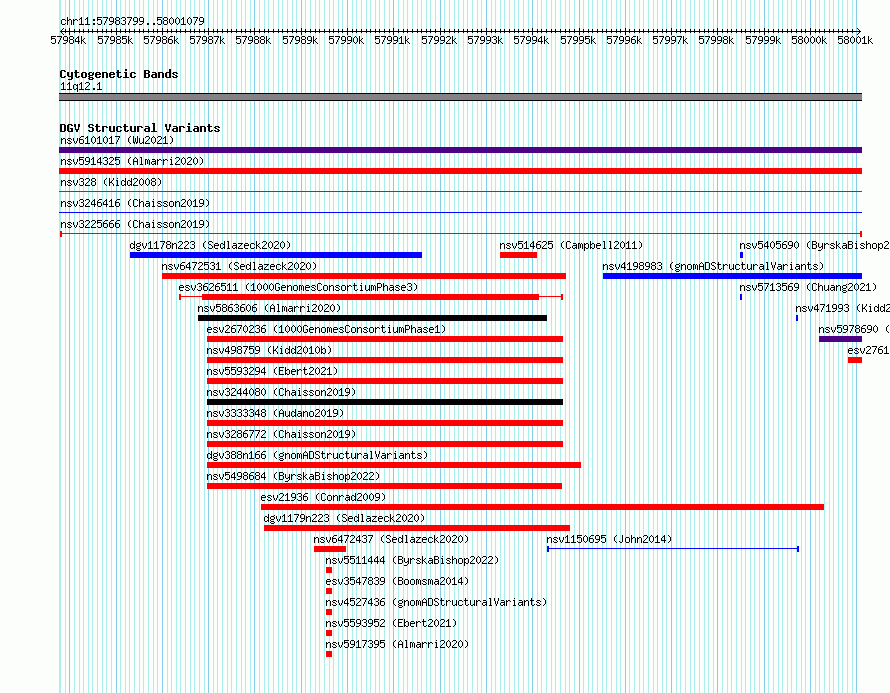This screenshot has height=693, width=890.
Task: Open nsv5593294 (Ebert2021) label
Action: [x=272, y=371]
